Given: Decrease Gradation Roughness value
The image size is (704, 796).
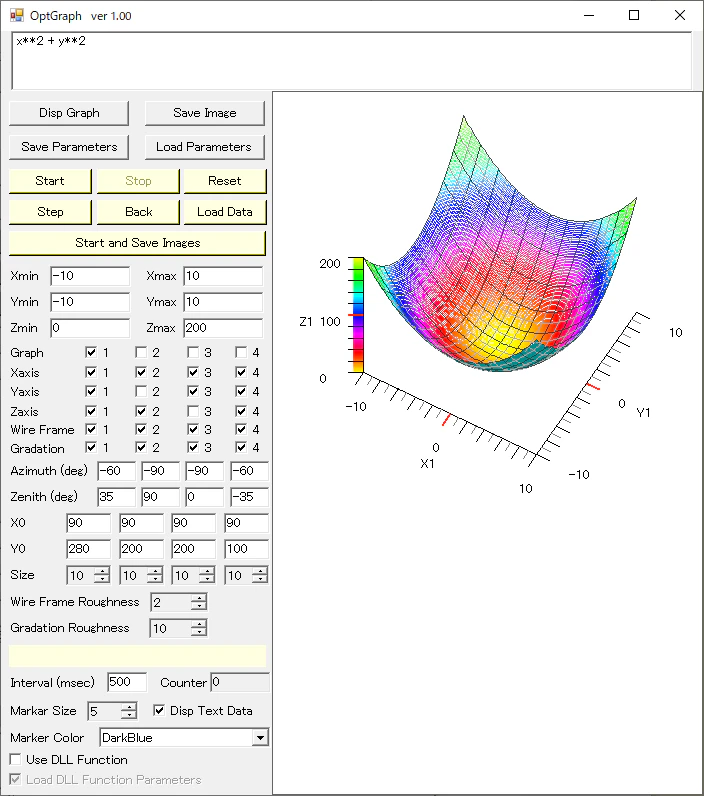Looking at the screenshot, I should [199, 633].
